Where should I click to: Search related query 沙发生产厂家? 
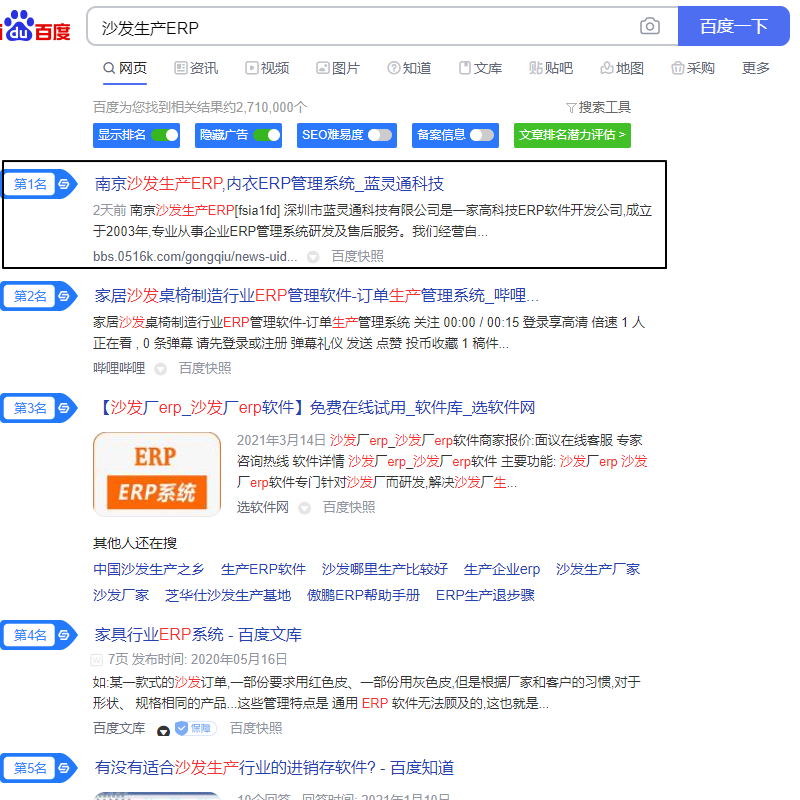click(597, 569)
